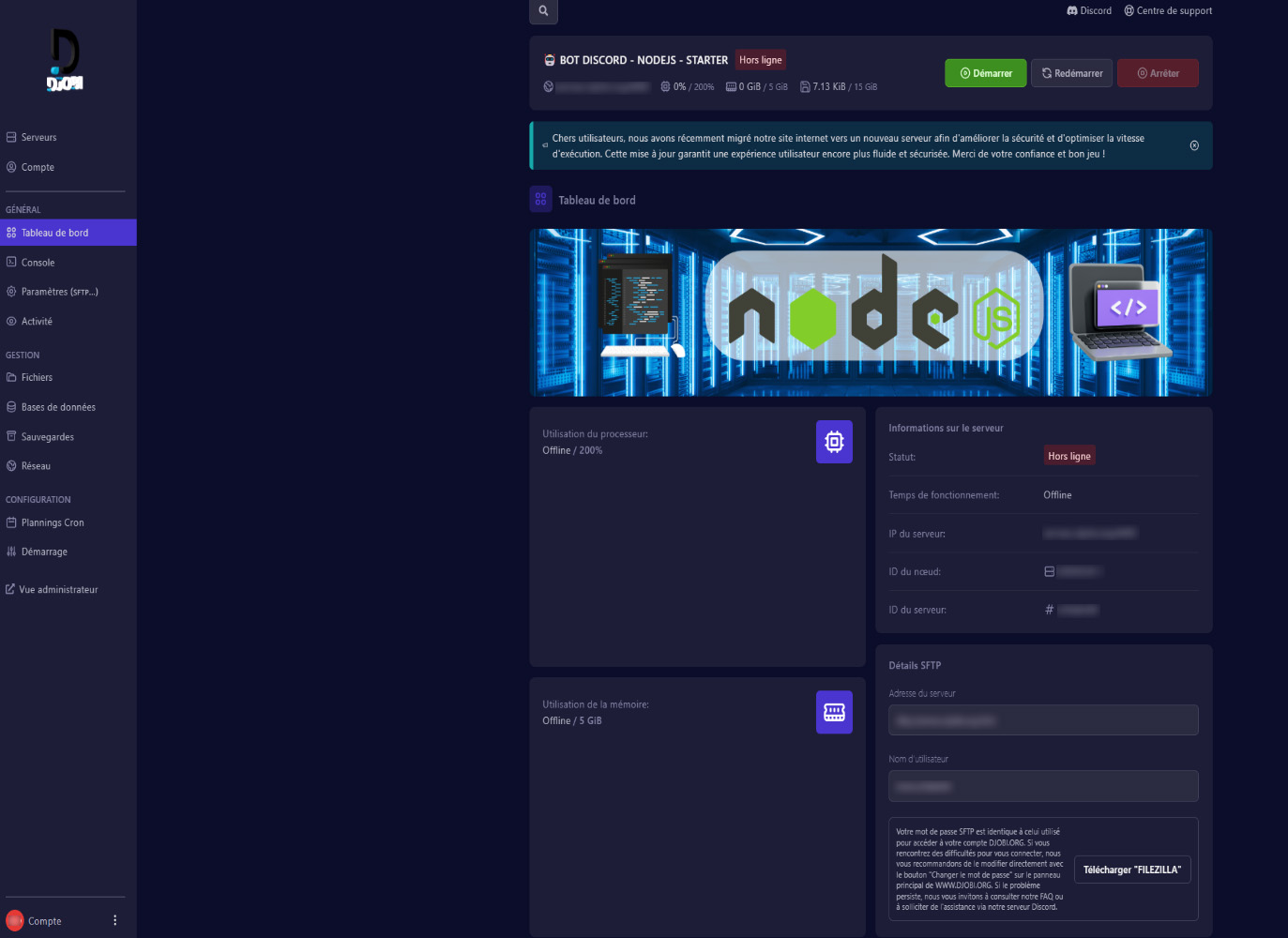1288x938 pixels.
Task: Click the Tableau de bord heading icon
Action: (540, 199)
